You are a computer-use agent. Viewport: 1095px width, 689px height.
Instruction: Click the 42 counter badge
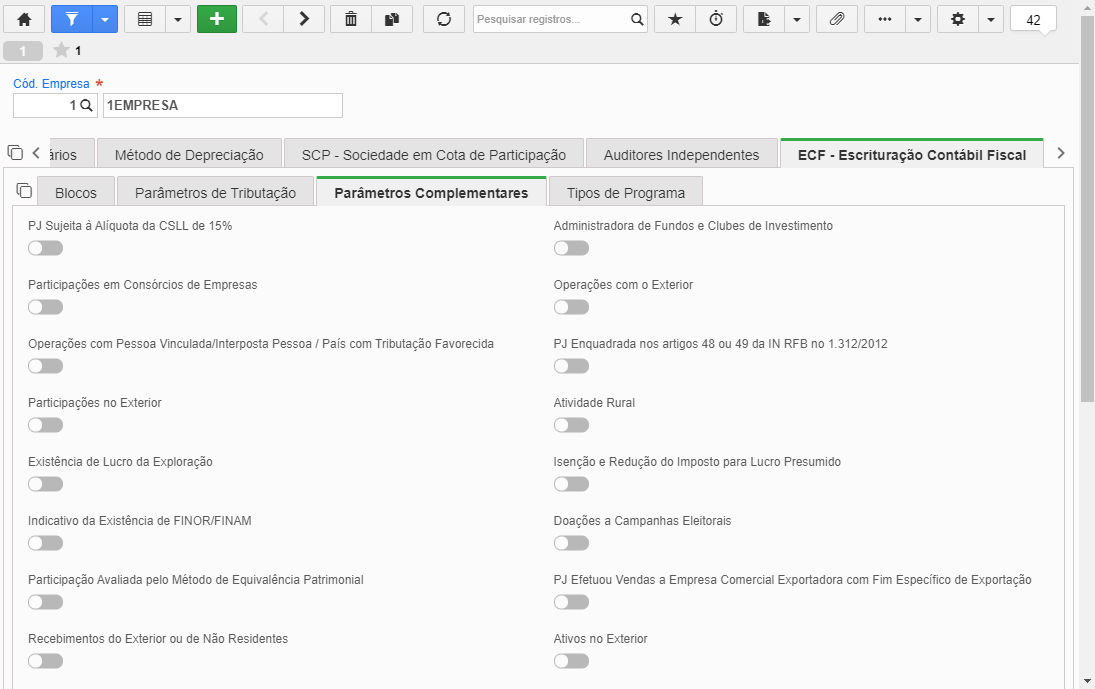[x=1034, y=20]
